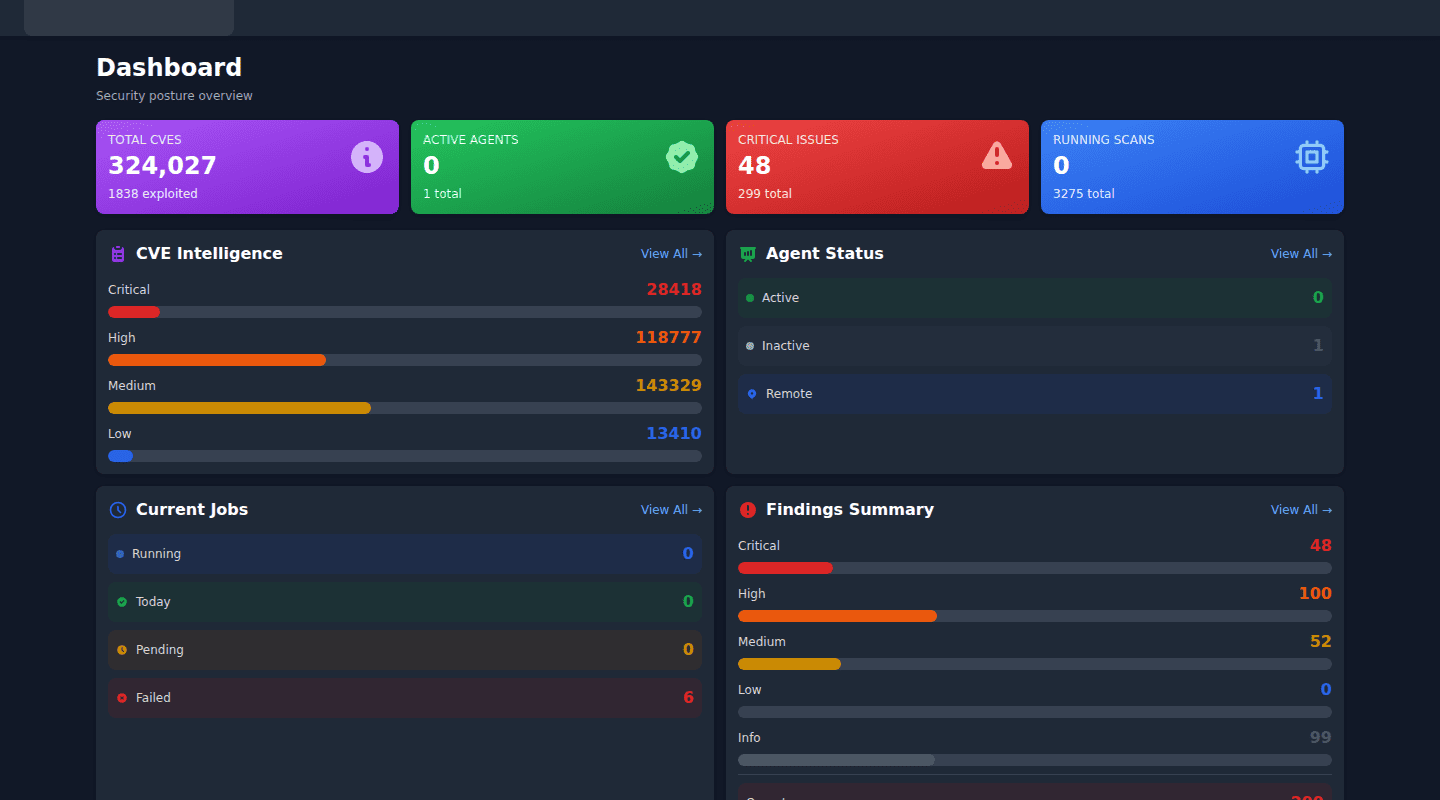Click the Medium findings bar in Findings Summary
1440x800 pixels.
[x=1035, y=664]
